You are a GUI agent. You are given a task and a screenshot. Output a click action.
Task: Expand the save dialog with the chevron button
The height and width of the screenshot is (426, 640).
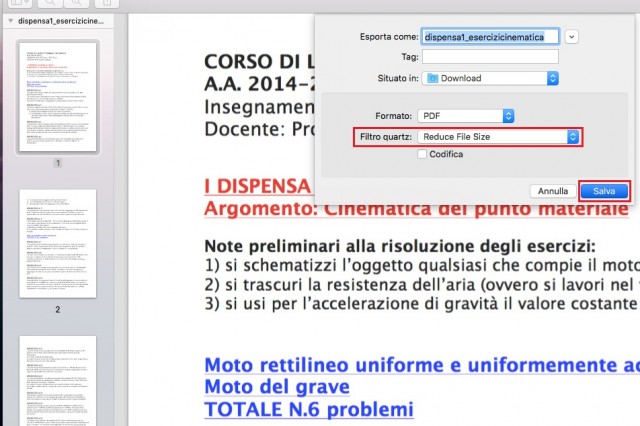pos(571,37)
